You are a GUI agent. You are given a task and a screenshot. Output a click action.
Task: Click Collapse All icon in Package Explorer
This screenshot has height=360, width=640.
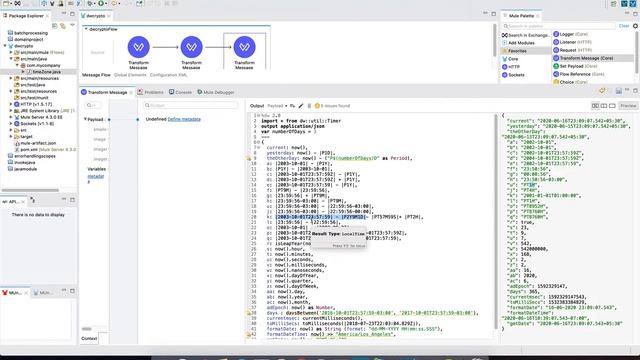pos(55,26)
